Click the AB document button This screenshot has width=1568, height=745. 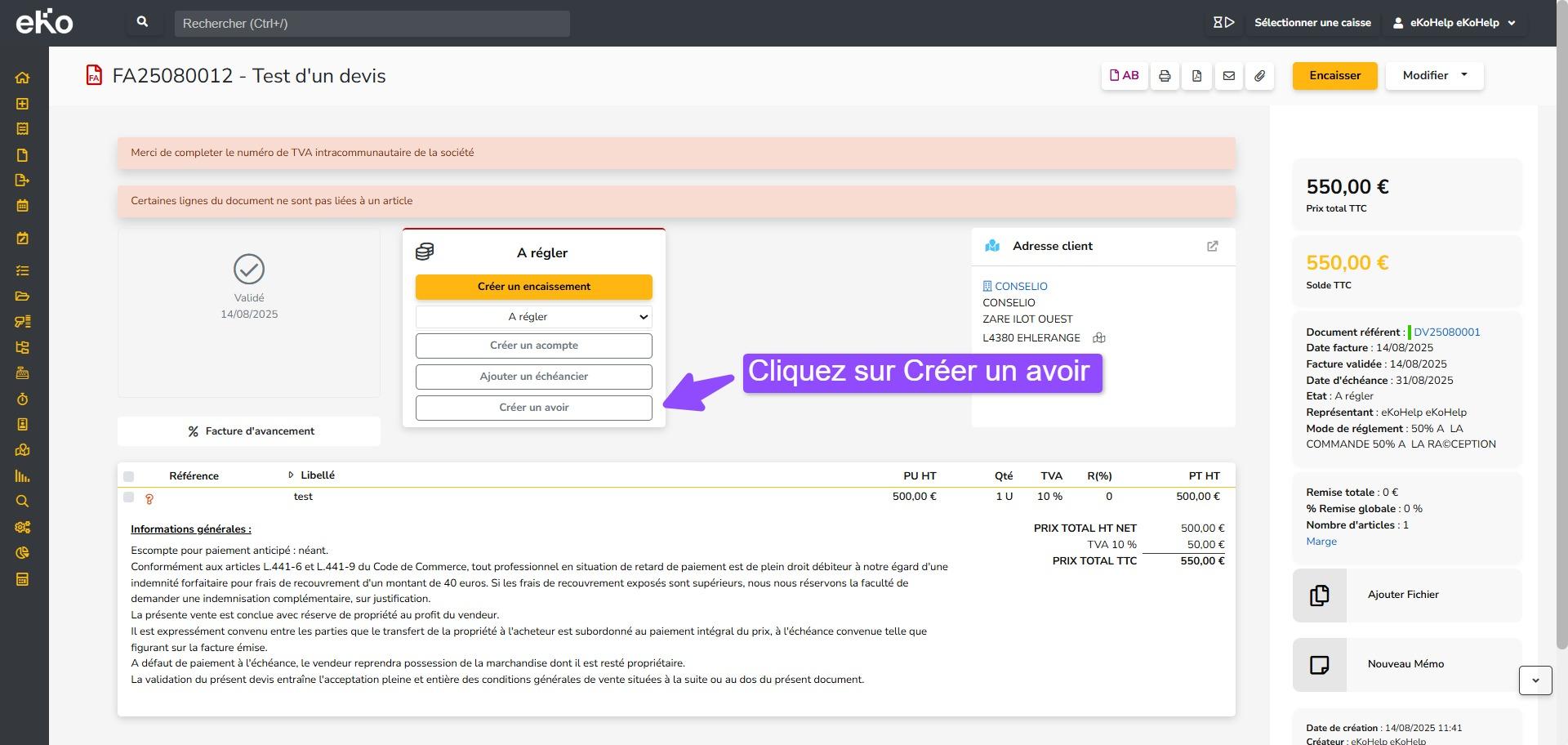click(1124, 76)
